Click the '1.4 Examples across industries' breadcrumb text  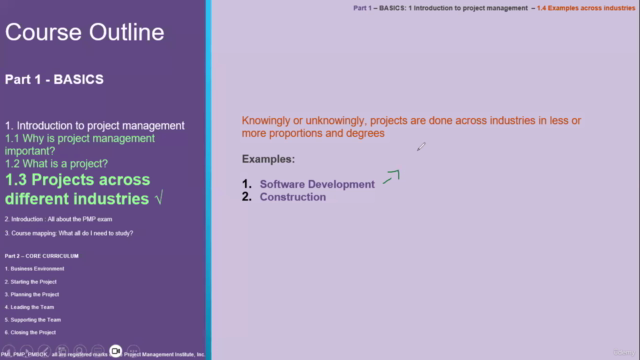[586, 8]
